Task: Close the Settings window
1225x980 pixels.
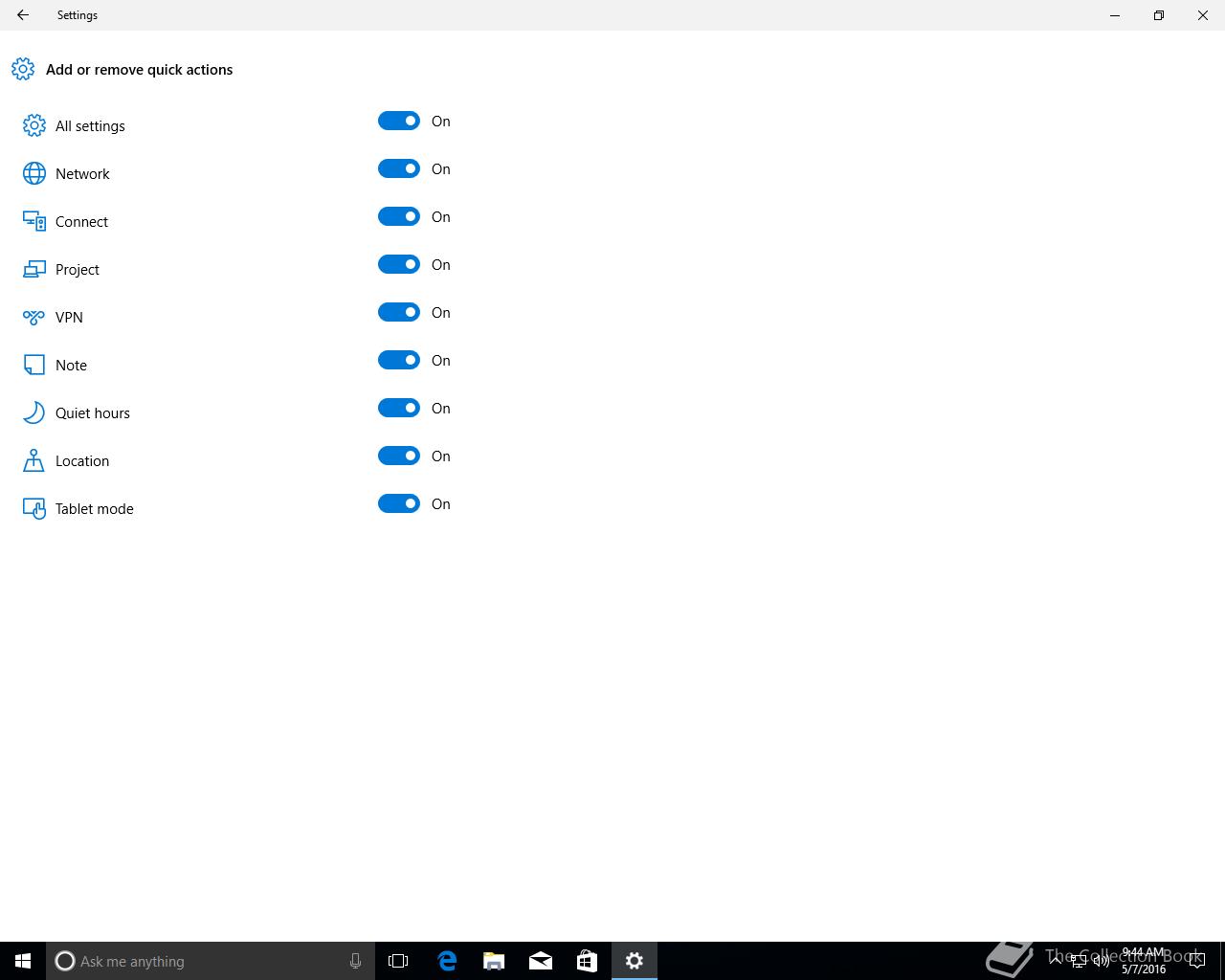Action: coord(1203,15)
